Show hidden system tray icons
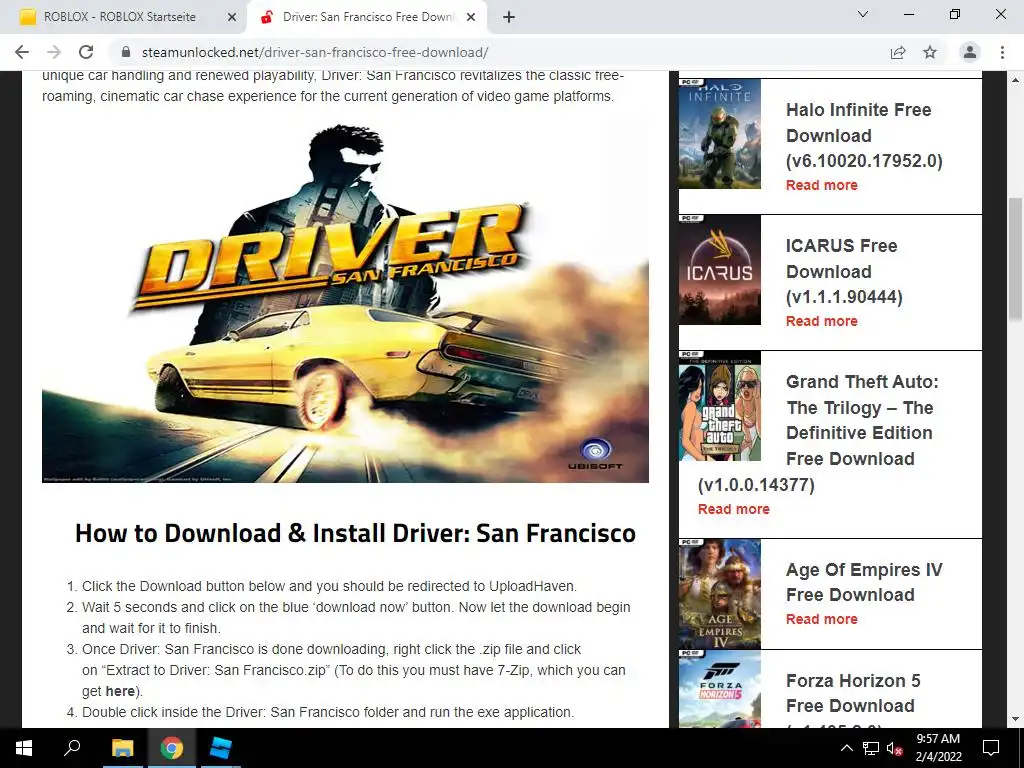The height and width of the screenshot is (768, 1024). click(x=846, y=748)
